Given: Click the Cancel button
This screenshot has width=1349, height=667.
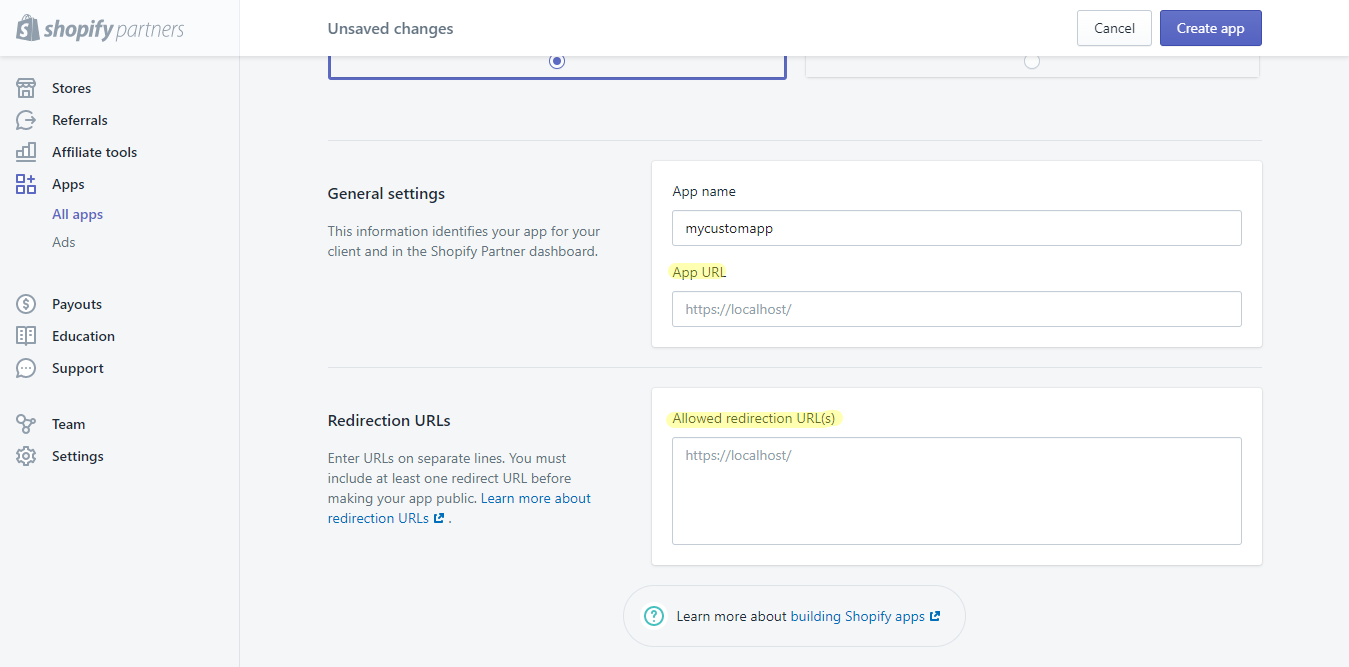Looking at the screenshot, I should [x=1114, y=28].
